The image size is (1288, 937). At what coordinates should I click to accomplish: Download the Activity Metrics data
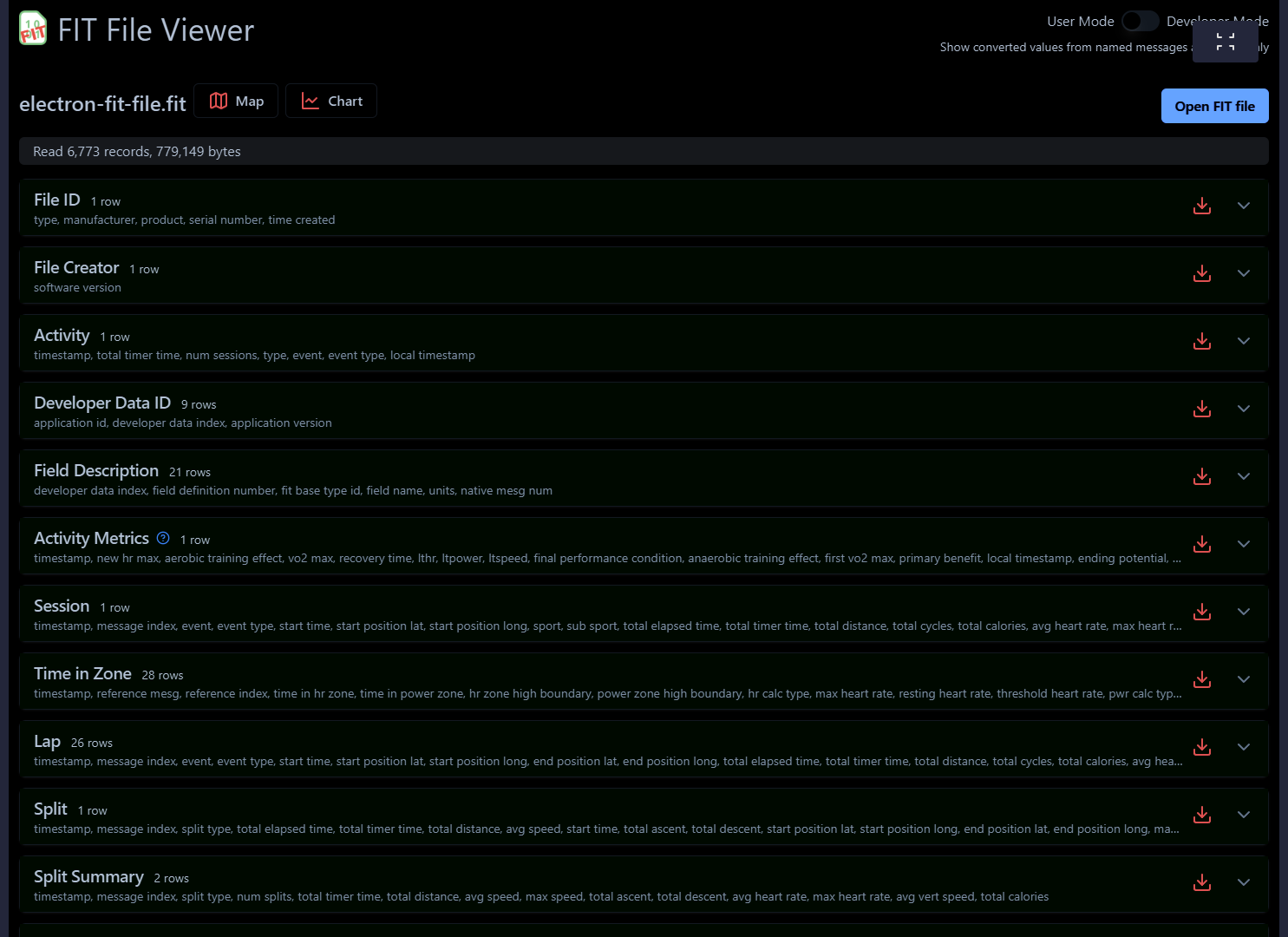tap(1201, 545)
